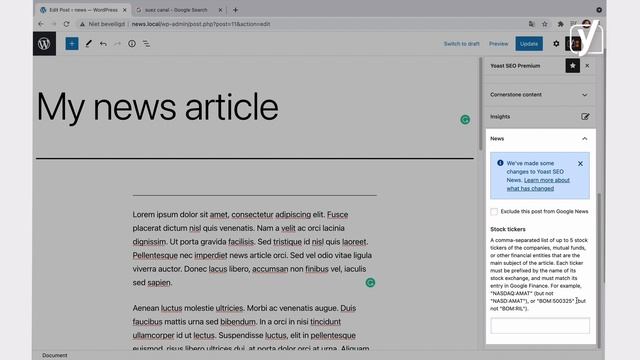Toggle the Yoast SEO sidebar icon
640x360 pixels.
click(x=573, y=44)
